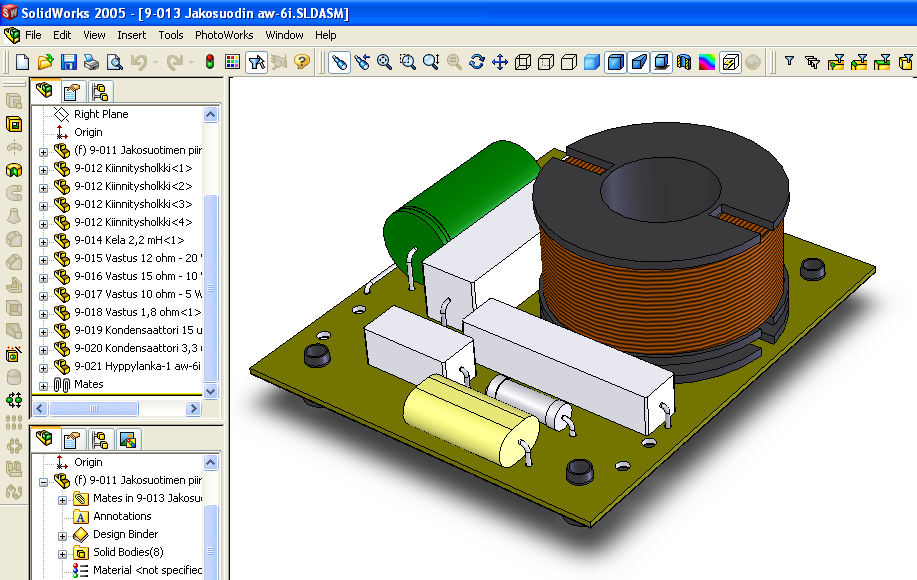Image resolution: width=917 pixels, height=580 pixels.
Task: Click the Zoom to Fit icon
Action: (x=385, y=62)
